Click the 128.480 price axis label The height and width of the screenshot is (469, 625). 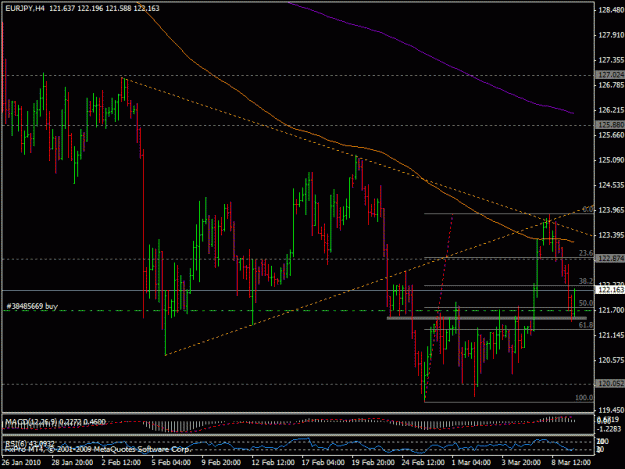point(611,11)
